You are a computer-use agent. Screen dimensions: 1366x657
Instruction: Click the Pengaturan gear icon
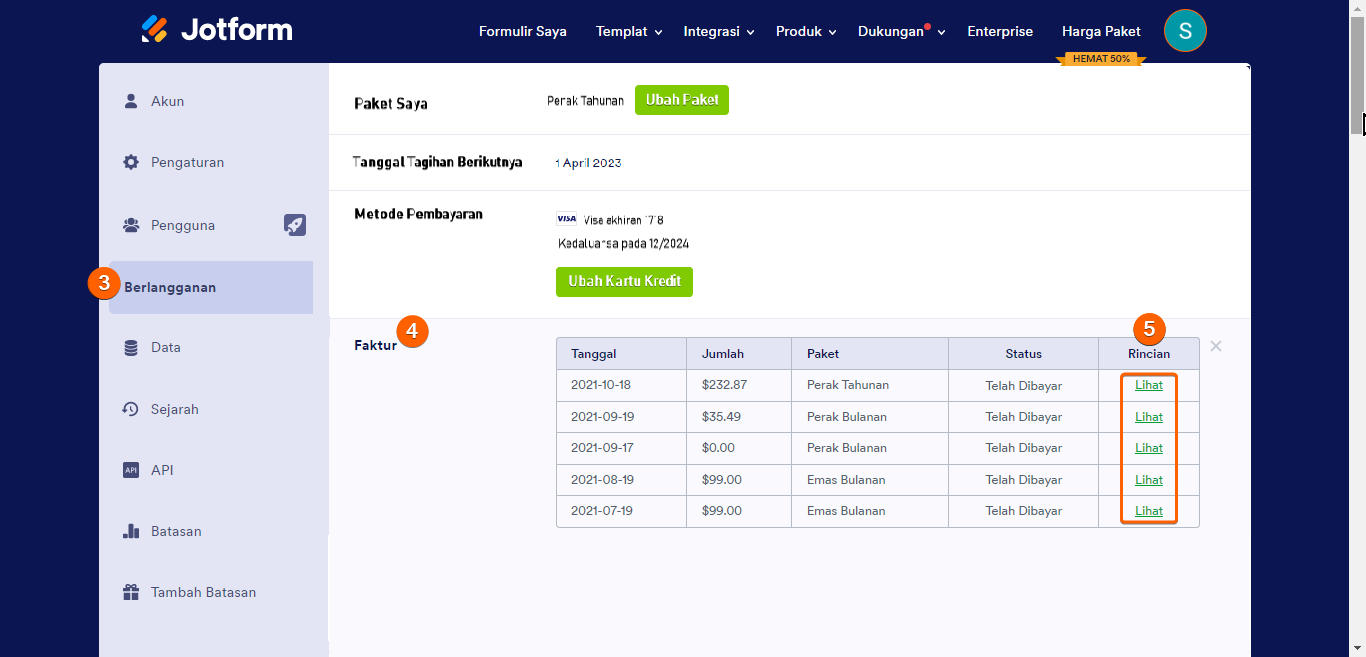coord(131,162)
